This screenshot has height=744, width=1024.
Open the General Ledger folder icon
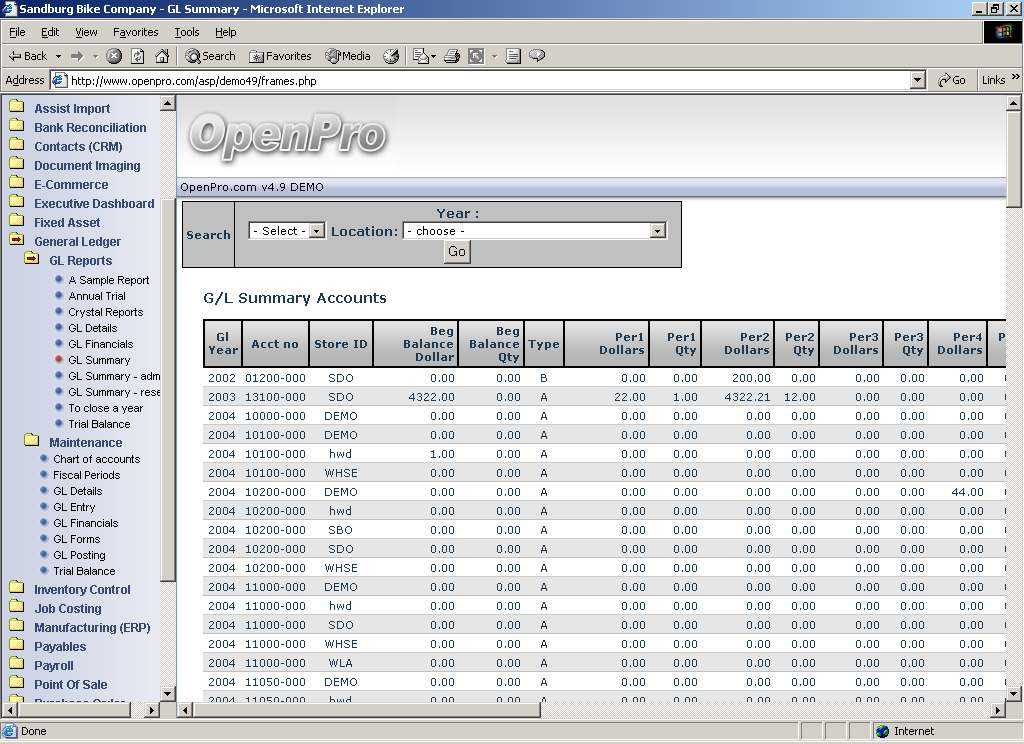tap(17, 241)
